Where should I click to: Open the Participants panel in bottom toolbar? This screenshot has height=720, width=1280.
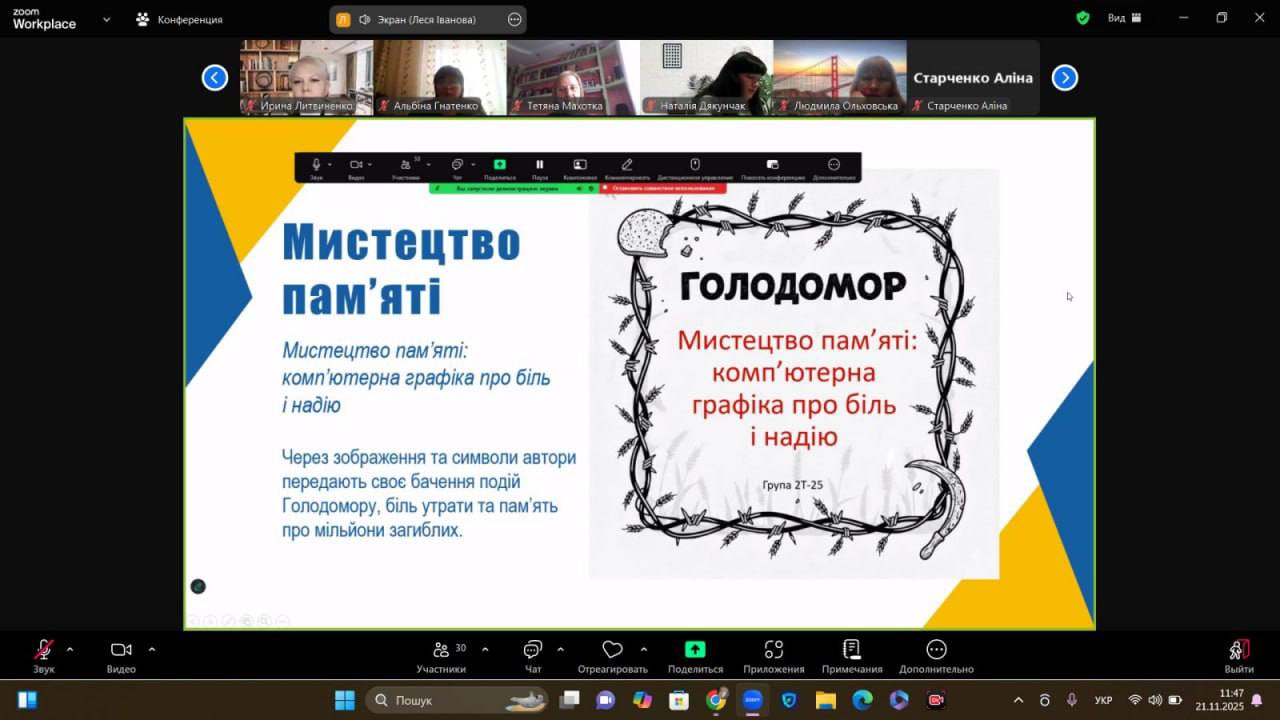click(x=441, y=655)
